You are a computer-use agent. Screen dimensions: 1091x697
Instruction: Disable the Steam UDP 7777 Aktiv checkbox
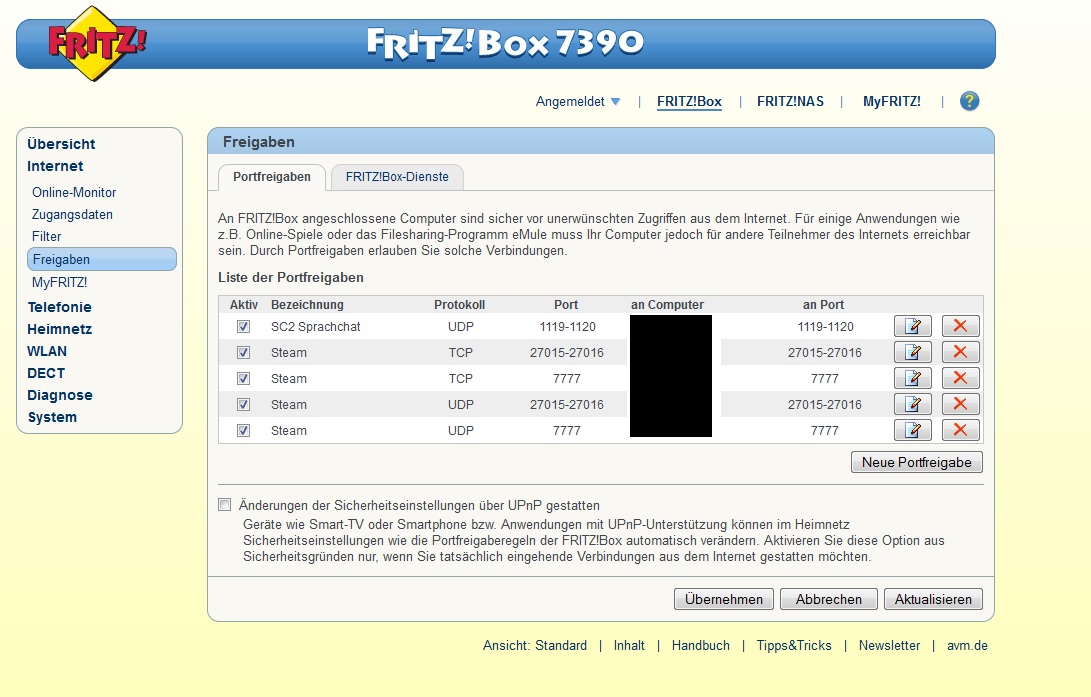243,431
